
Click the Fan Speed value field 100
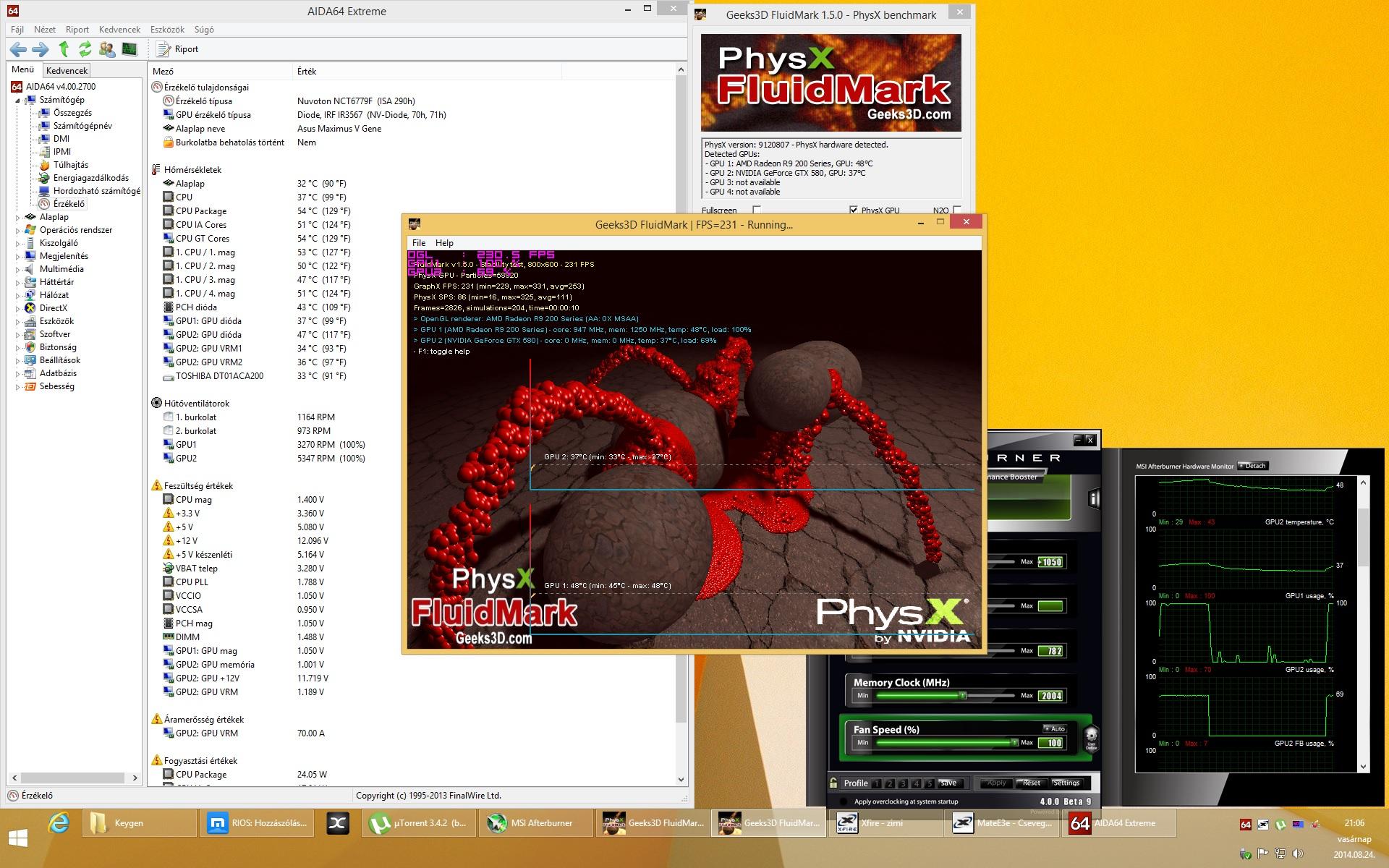(1051, 743)
